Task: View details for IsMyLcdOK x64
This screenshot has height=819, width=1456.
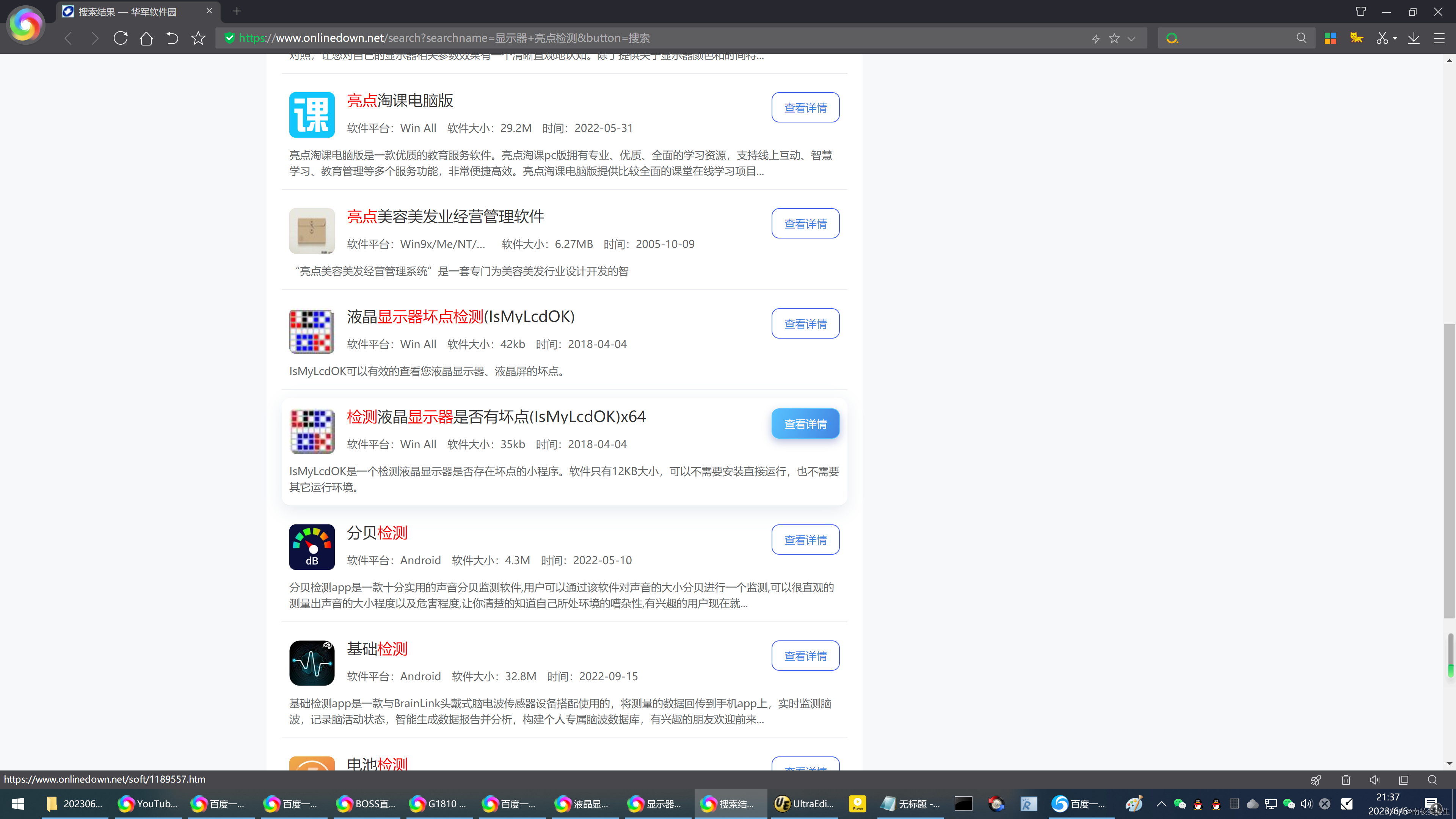Action: [805, 424]
